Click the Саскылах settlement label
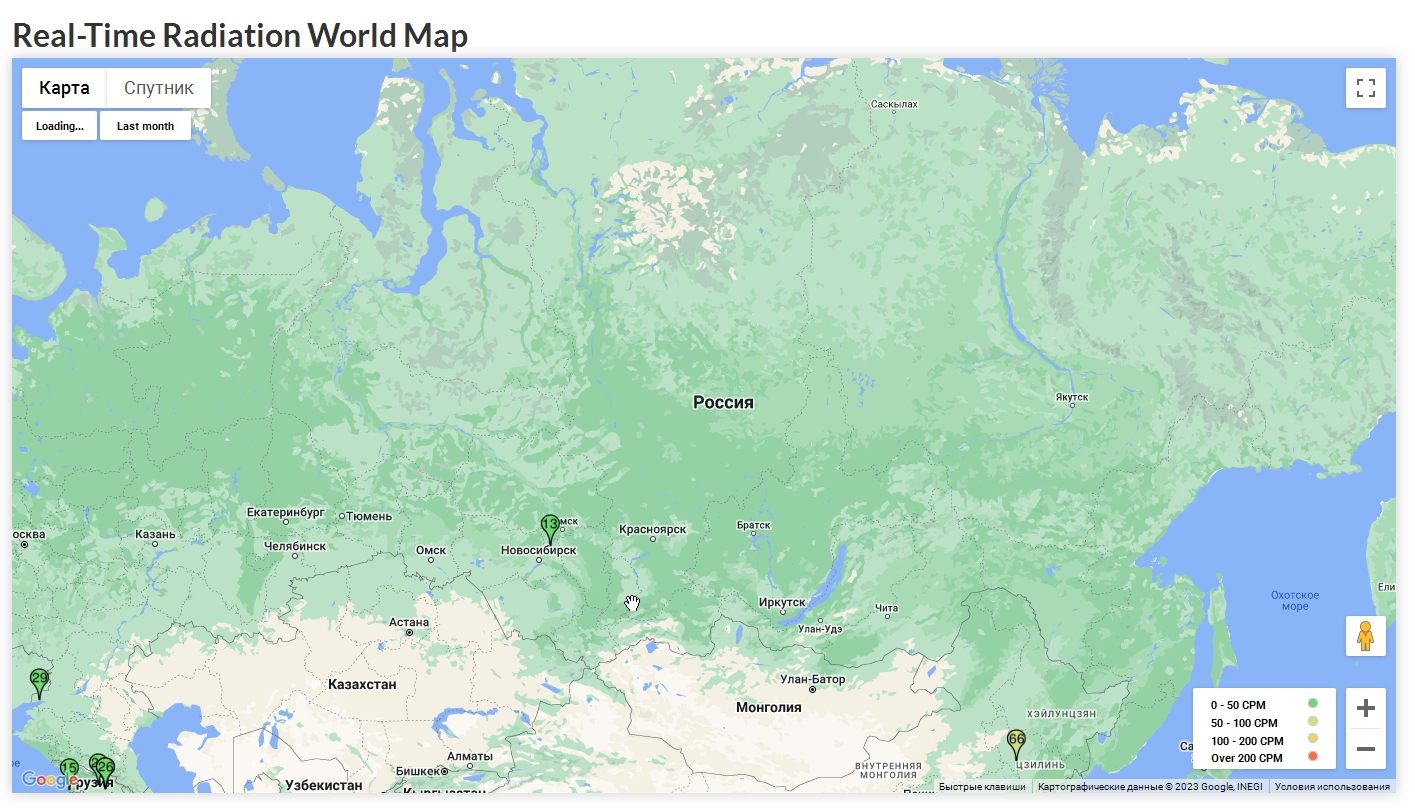 [894, 104]
